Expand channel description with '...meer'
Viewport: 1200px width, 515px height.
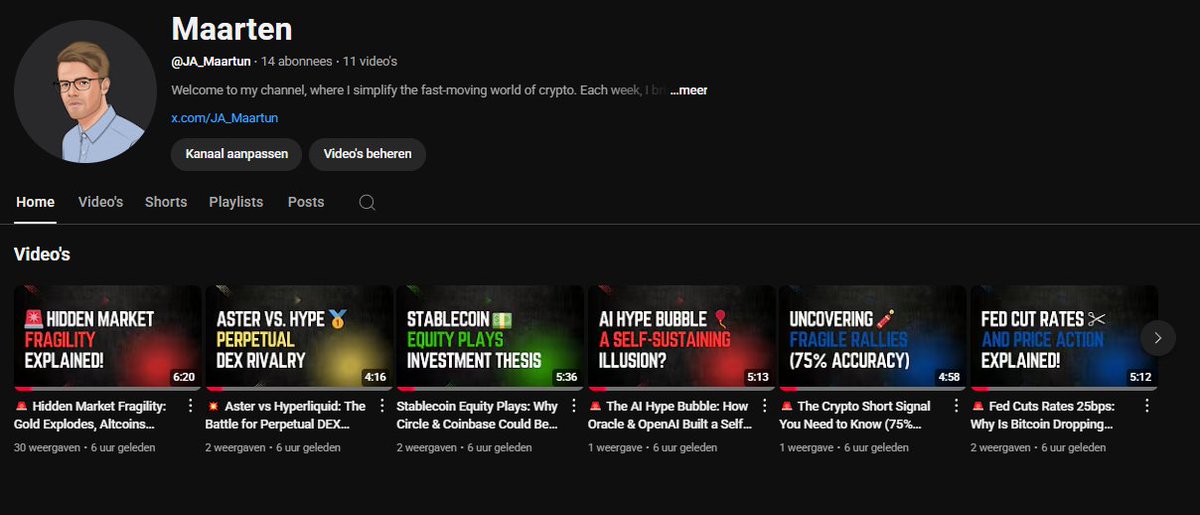click(689, 90)
